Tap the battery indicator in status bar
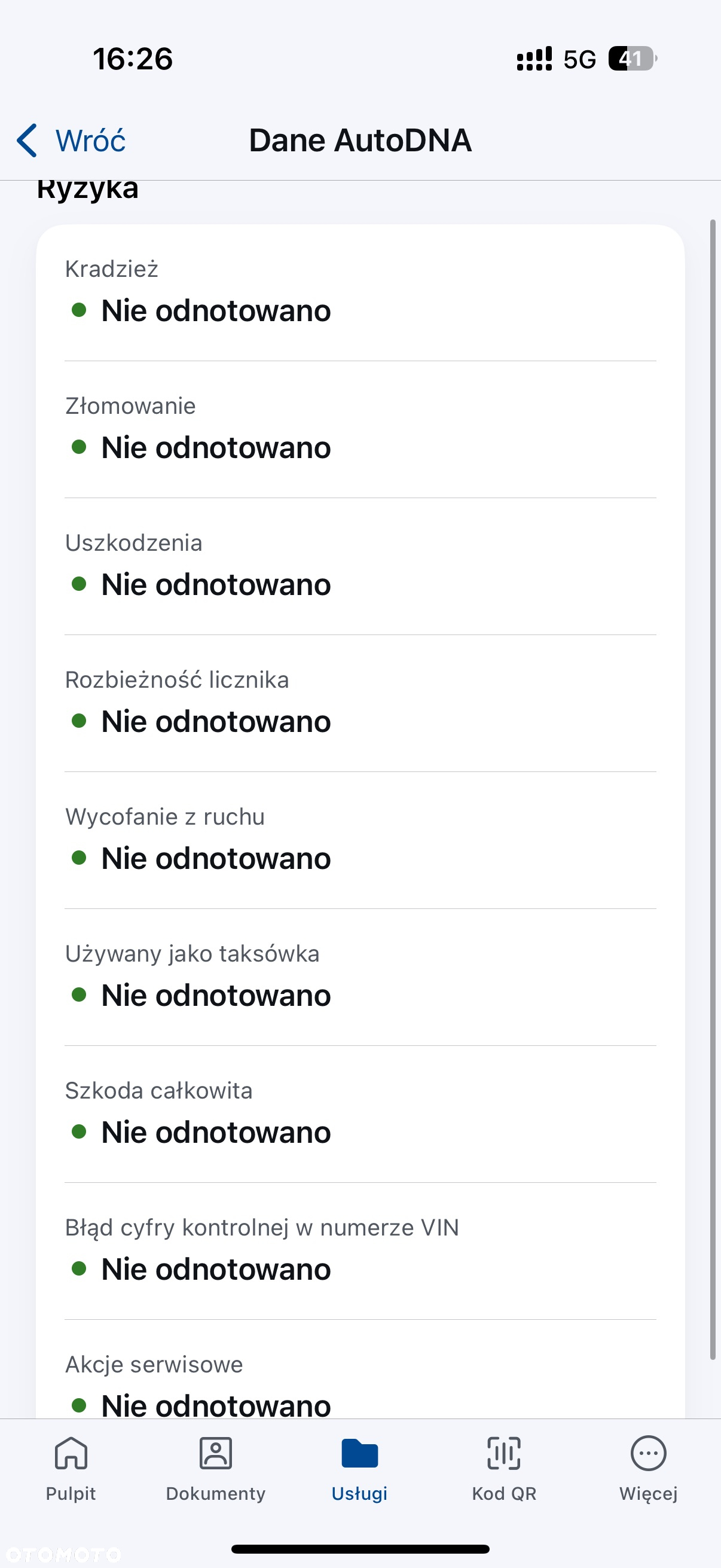Screen dimensions: 721x1568 click(x=633, y=59)
